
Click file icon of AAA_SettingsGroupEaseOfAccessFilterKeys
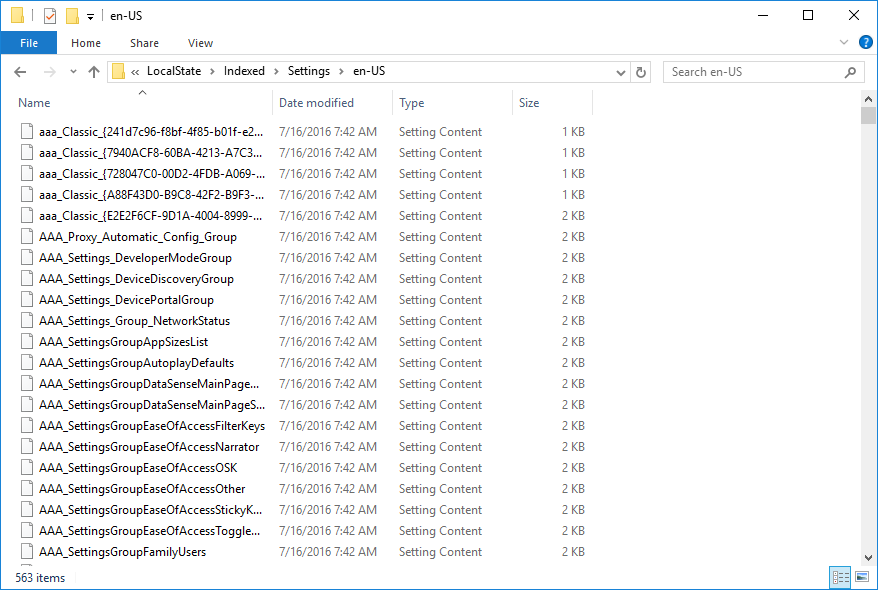(x=27, y=425)
